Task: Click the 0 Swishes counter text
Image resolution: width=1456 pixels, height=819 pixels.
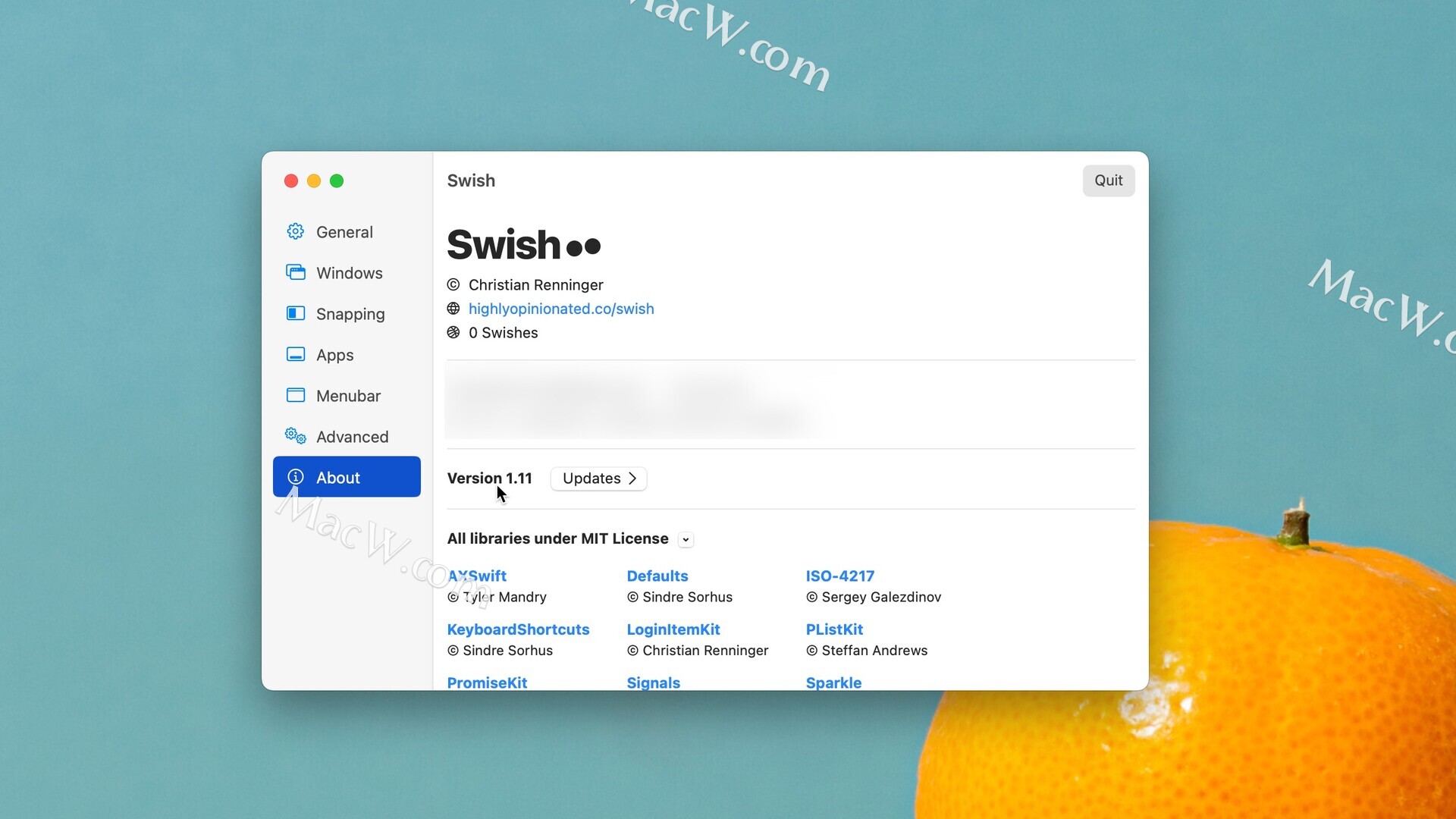Action: coord(504,333)
